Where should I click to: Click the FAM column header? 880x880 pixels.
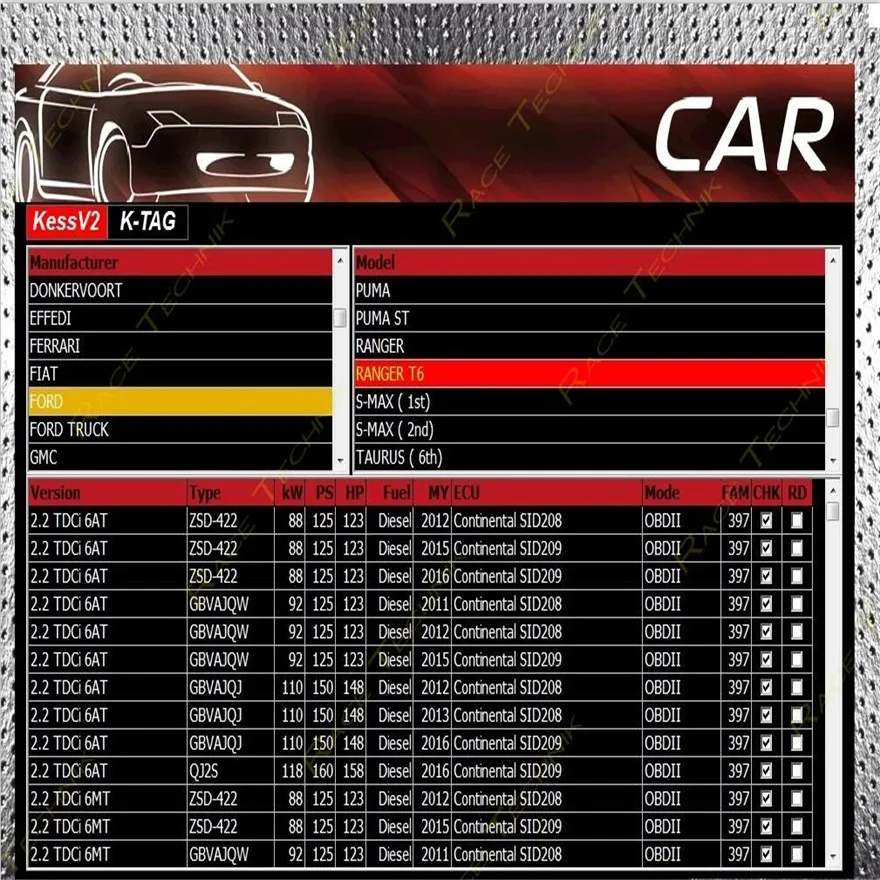(x=736, y=493)
